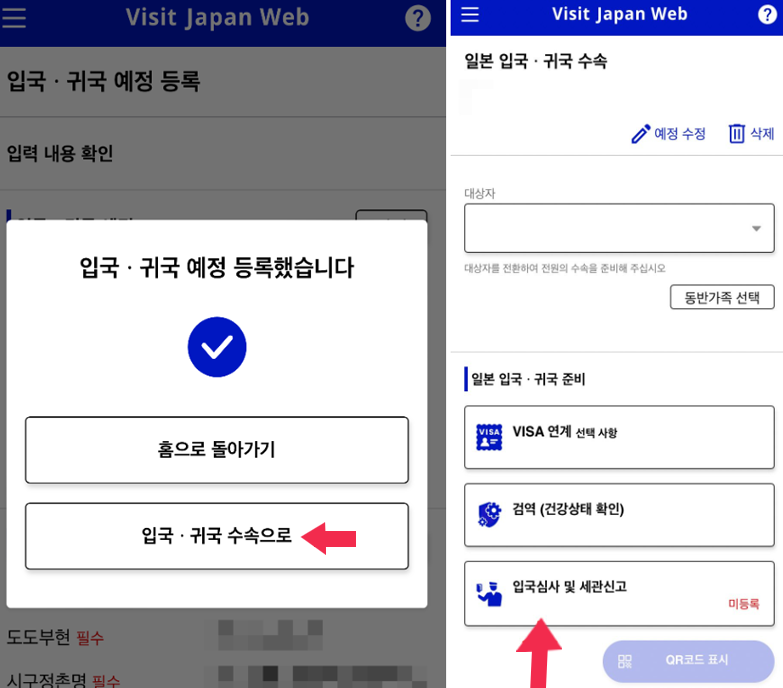
Task: Click 동반가족 선택 button
Action: coord(722,298)
